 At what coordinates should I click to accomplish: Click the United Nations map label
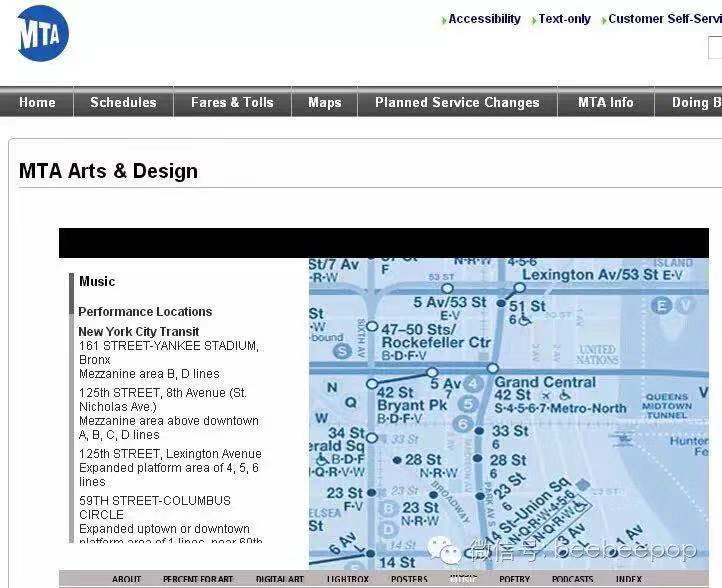point(597,354)
